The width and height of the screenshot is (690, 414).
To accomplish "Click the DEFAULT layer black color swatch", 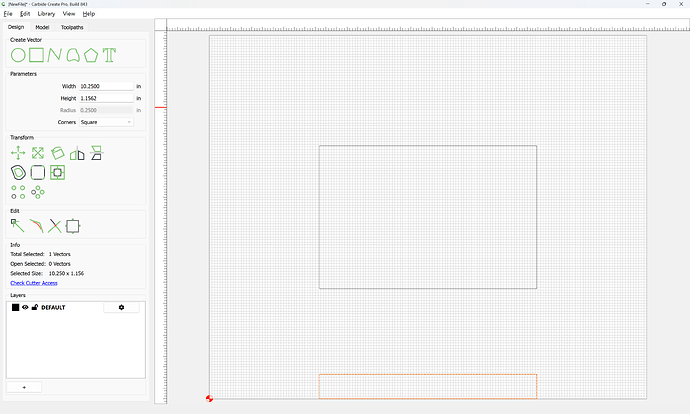I will 15,308.
